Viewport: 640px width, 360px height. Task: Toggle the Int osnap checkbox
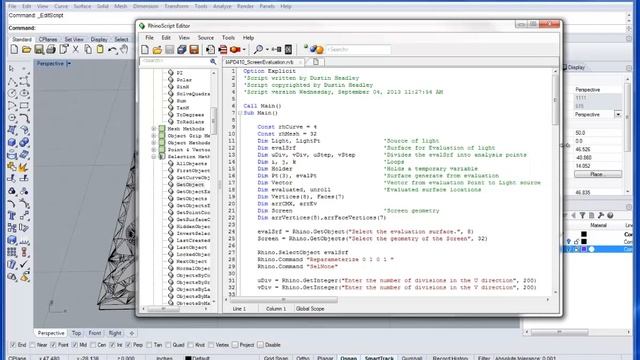(x=112, y=345)
